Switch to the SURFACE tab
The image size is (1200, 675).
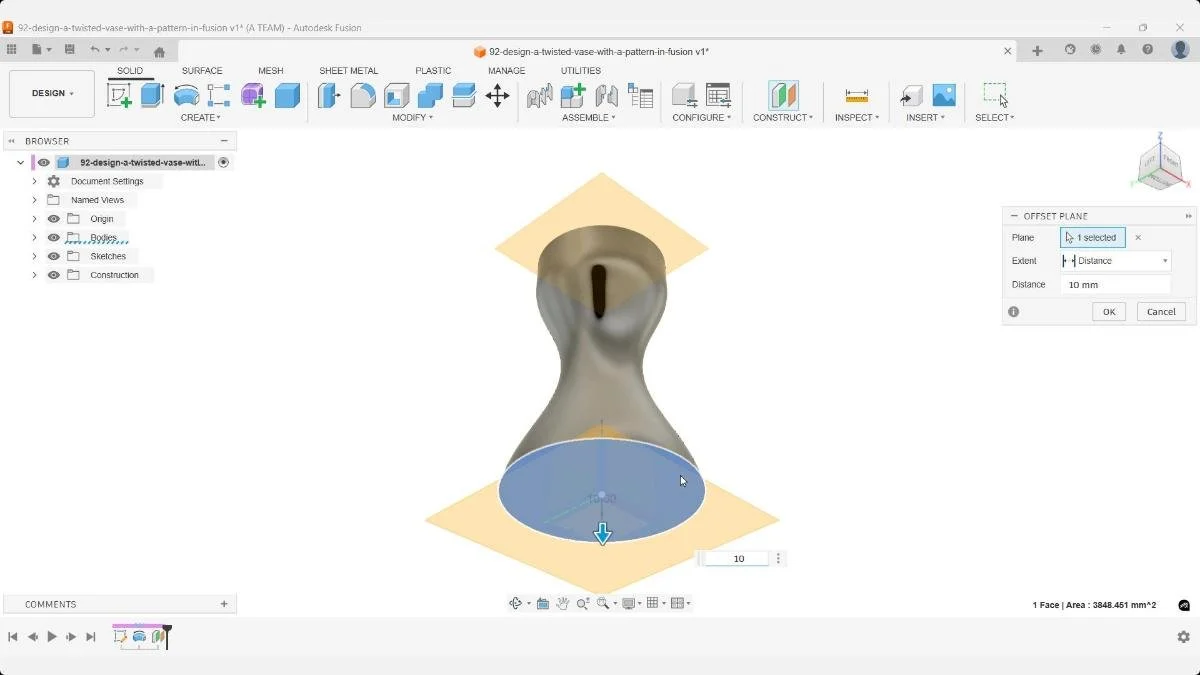[202, 70]
